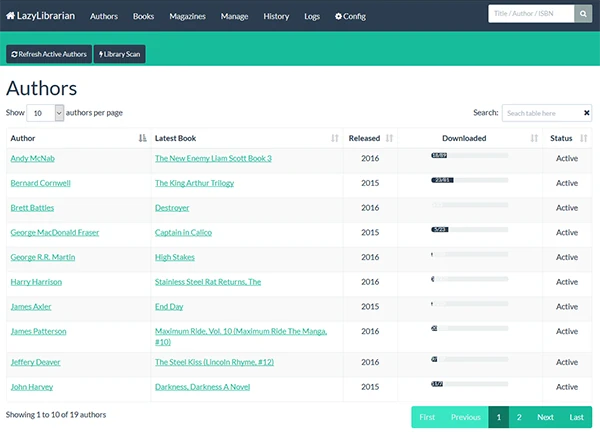The image size is (600, 439).
Task: Open the authors per page dropdown
Action: [45, 113]
